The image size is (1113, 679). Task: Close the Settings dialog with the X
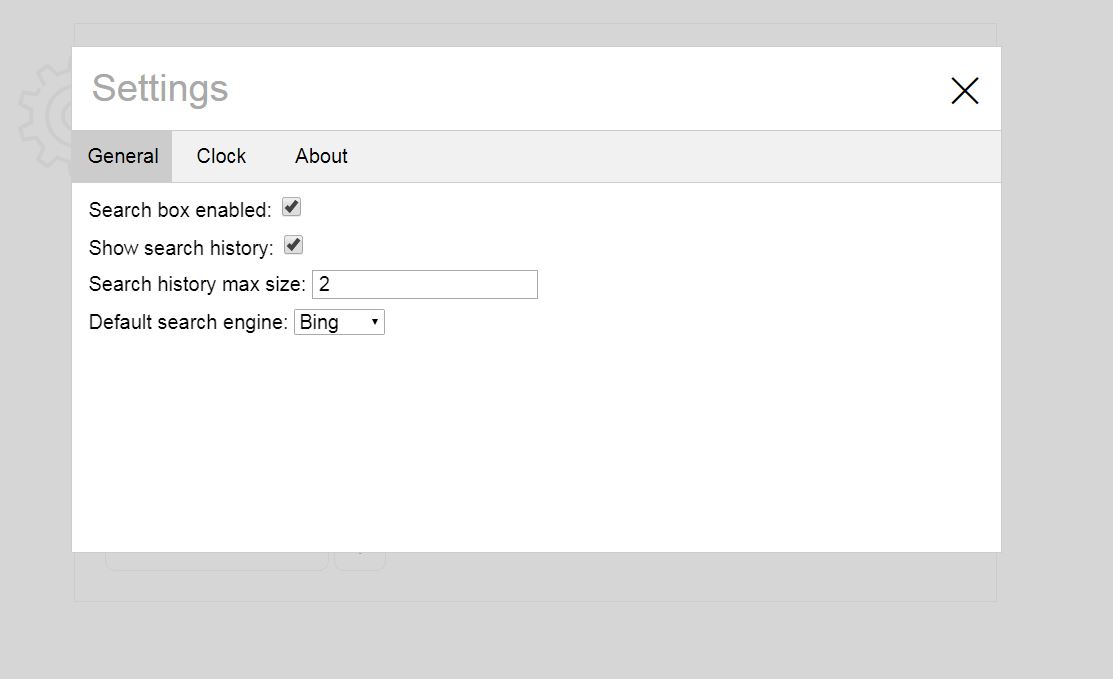pos(965,91)
